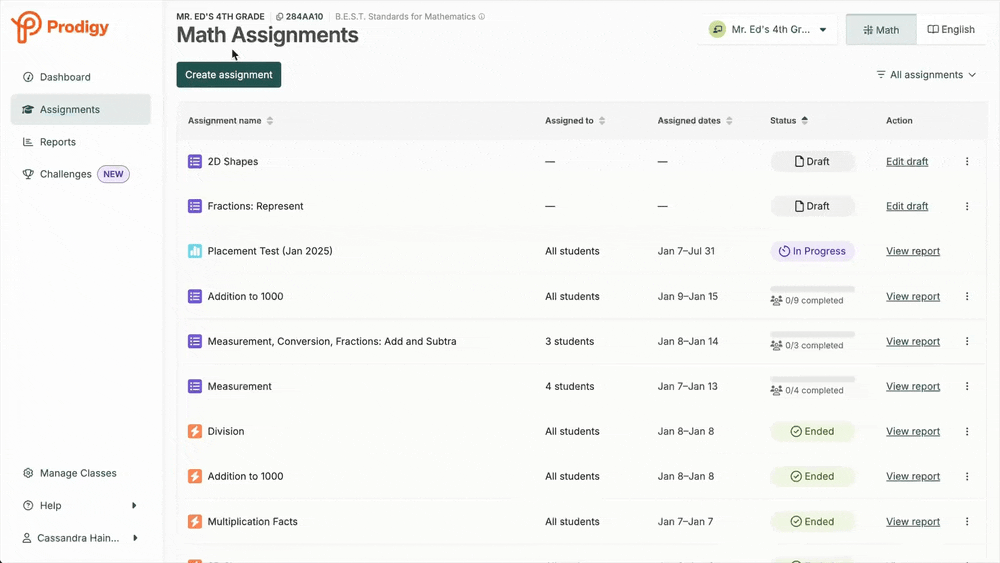The image size is (1000, 563).
Task: Click Edit draft for Fractions: Represent
Action: click(x=907, y=206)
